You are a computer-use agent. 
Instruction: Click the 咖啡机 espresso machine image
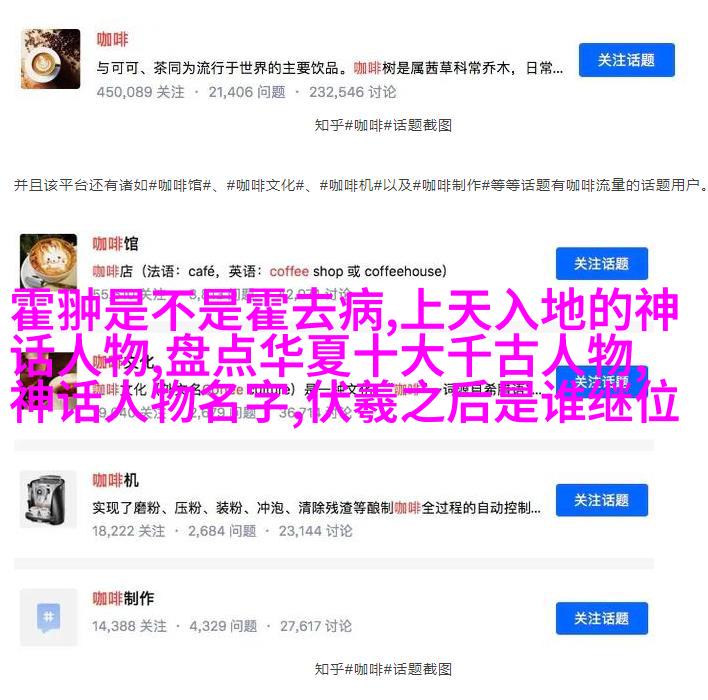coord(48,499)
